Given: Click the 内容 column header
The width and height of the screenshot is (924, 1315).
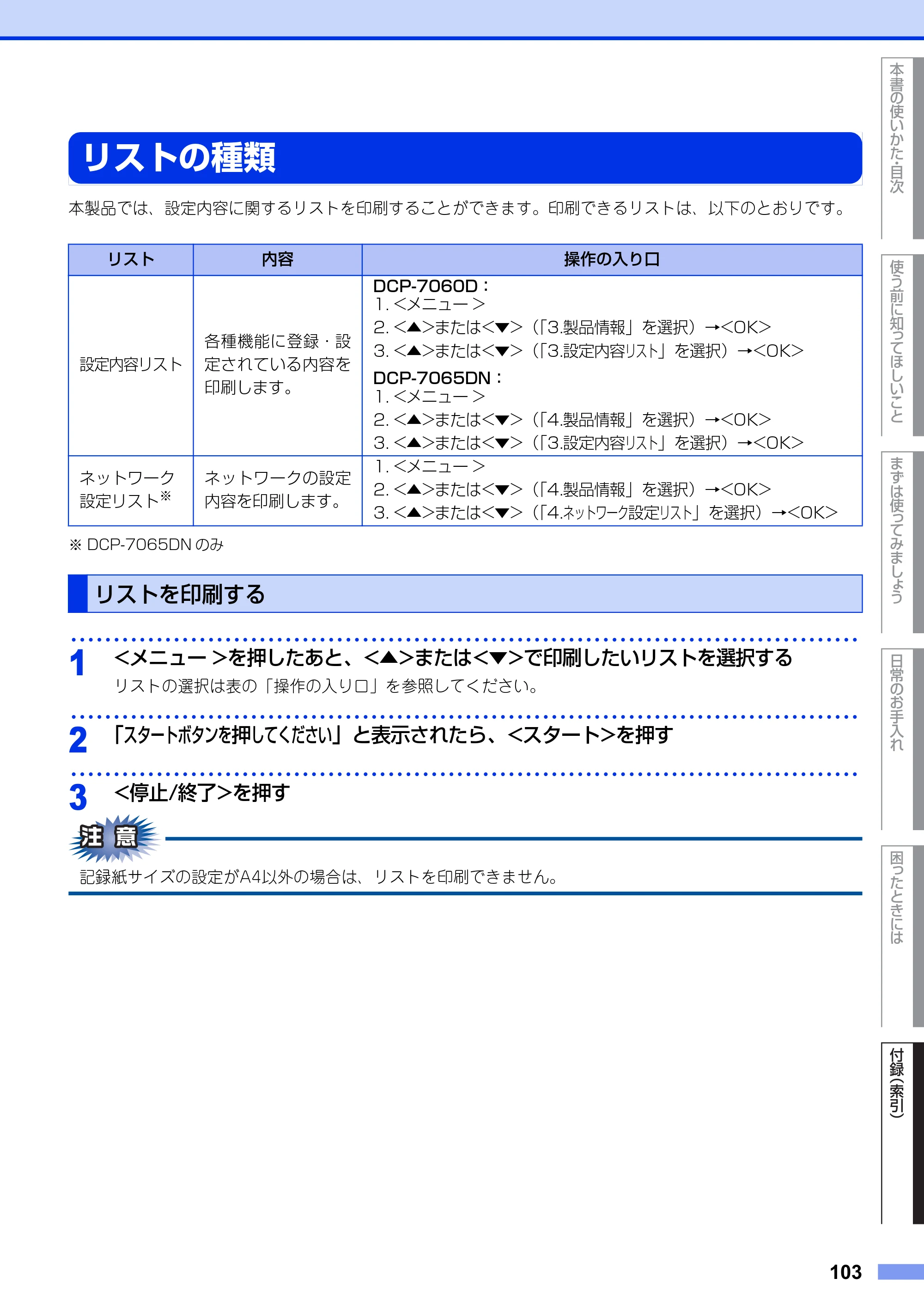Looking at the screenshot, I should pyautogui.click(x=278, y=259).
